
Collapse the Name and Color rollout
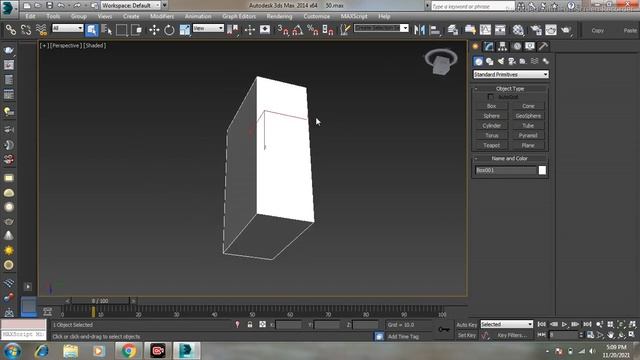[x=510, y=158]
